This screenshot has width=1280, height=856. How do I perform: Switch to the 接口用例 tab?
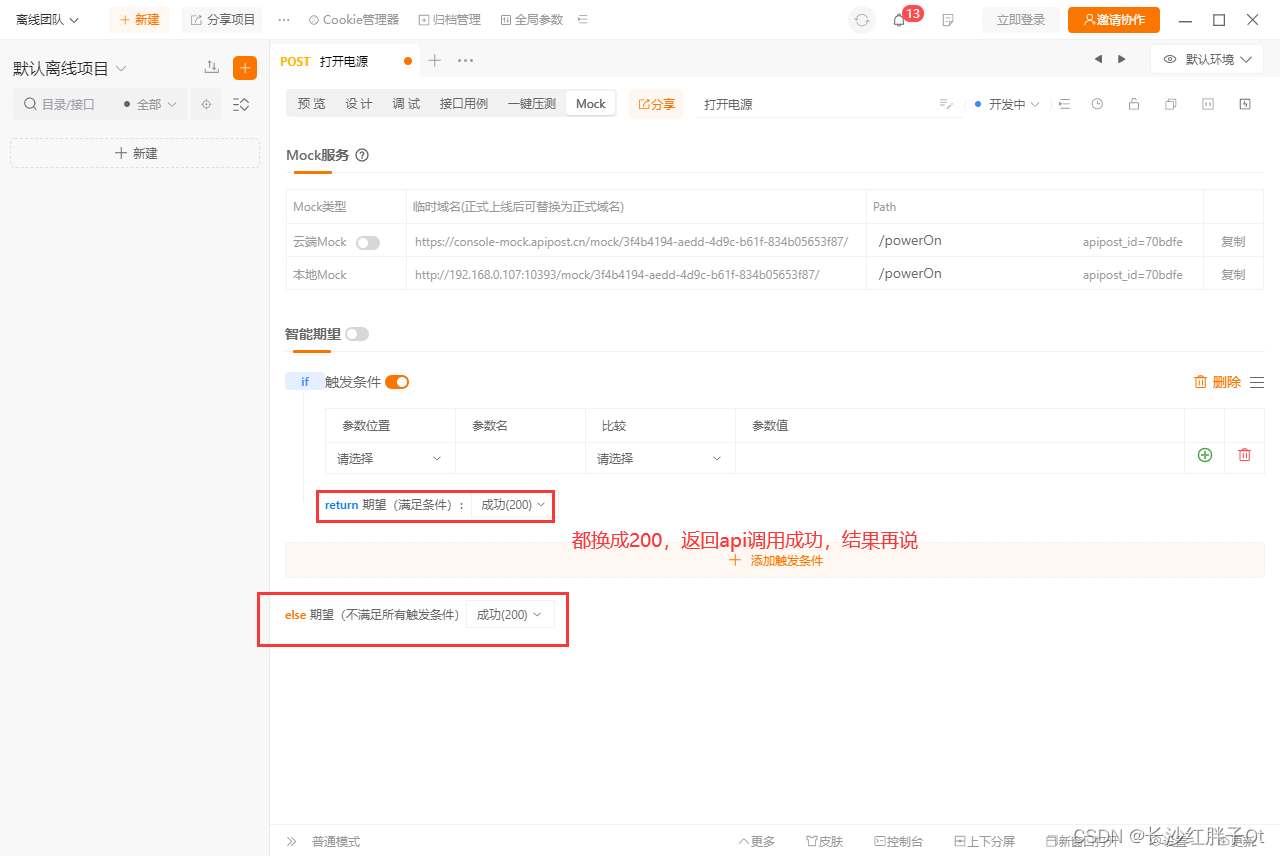(464, 104)
